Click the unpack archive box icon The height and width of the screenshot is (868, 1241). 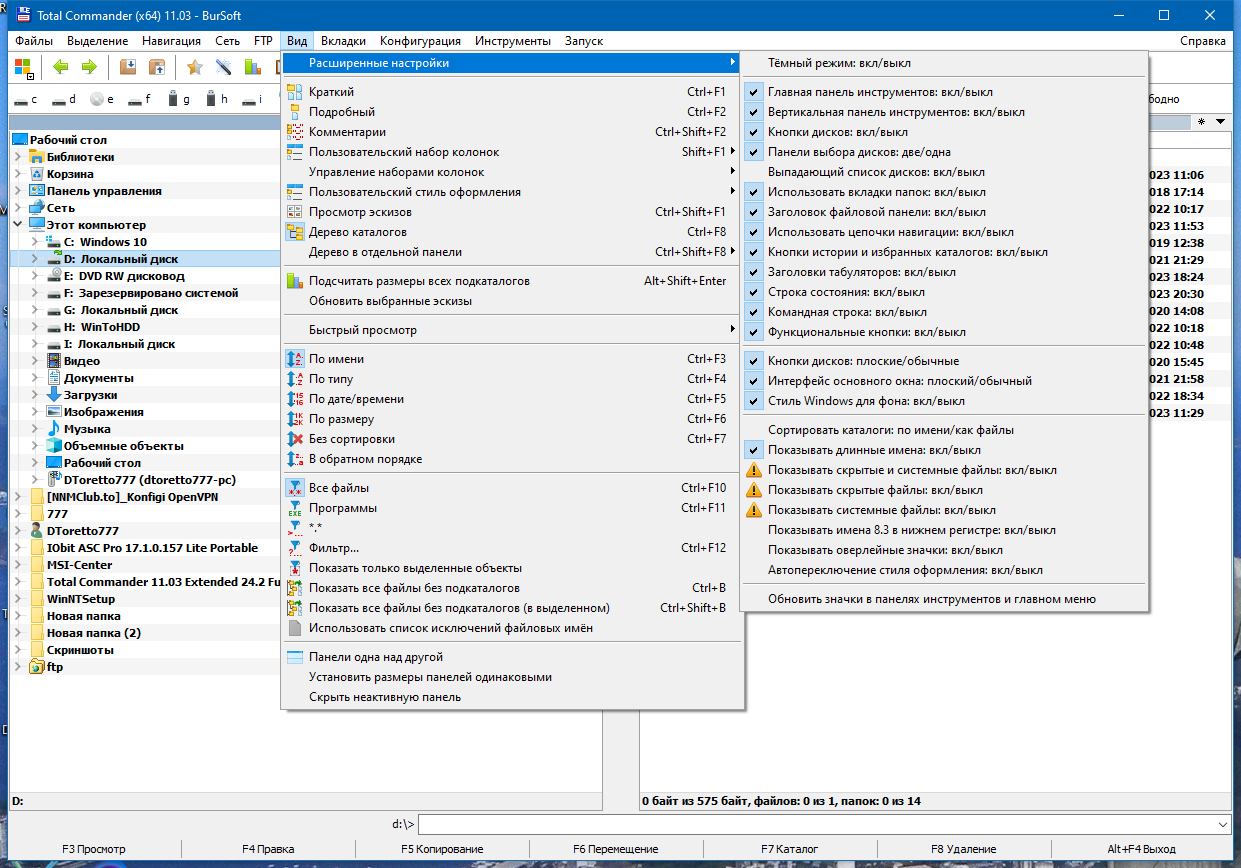pyautogui.click(x=157, y=67)
